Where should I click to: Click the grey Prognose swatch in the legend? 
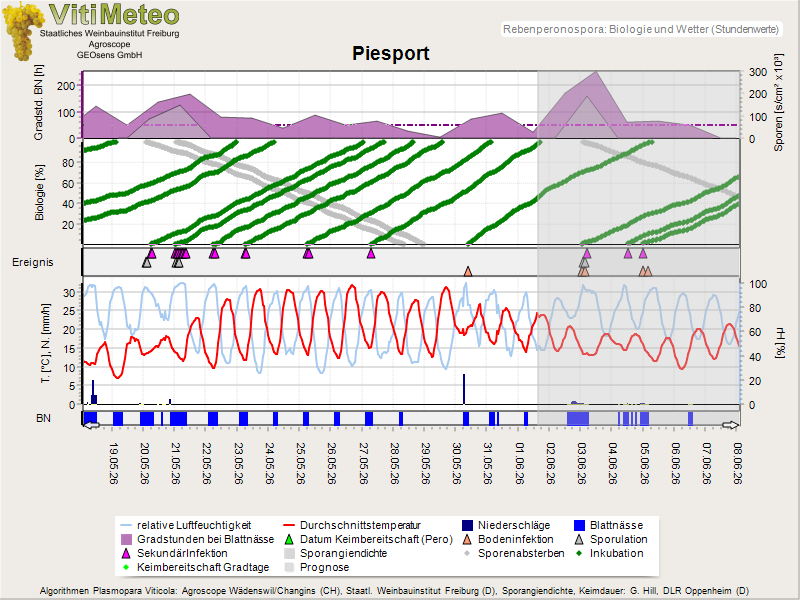pos(289,567)
